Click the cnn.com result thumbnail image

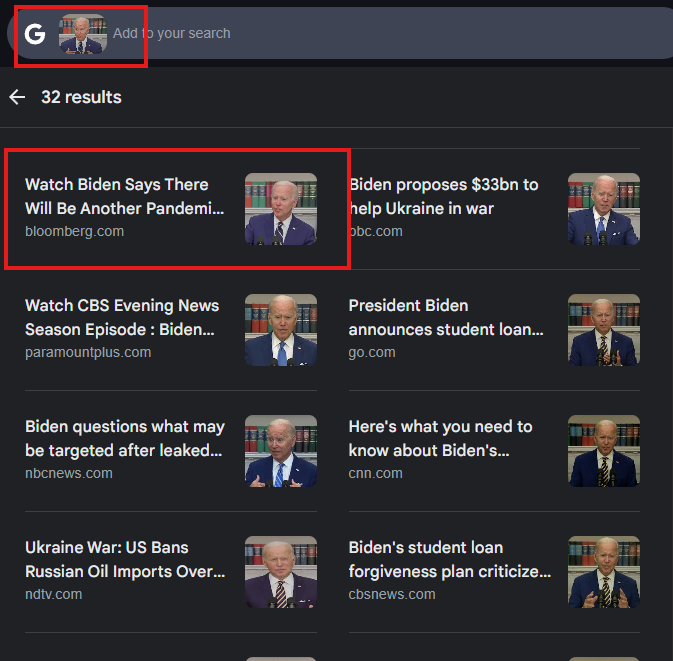604,451
